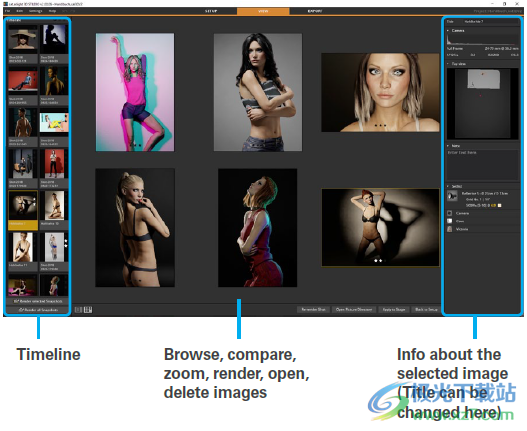Image resolution: width=527 pixels, height=431 pixels.
Task: Click the Apply to Stage button
Action: [x=394, y=309]
